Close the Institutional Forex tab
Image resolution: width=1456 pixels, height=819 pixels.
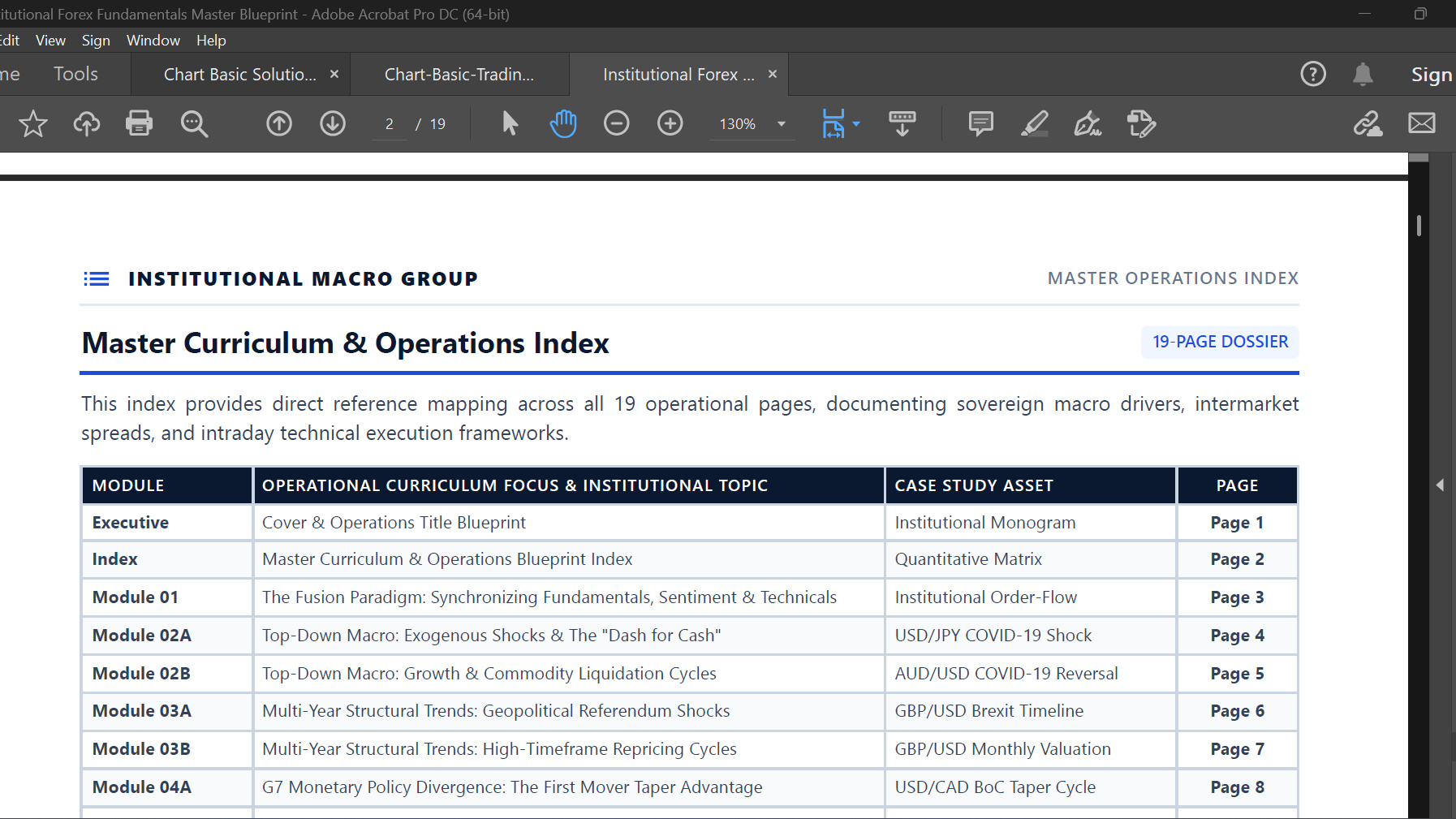tap(773, 74)
